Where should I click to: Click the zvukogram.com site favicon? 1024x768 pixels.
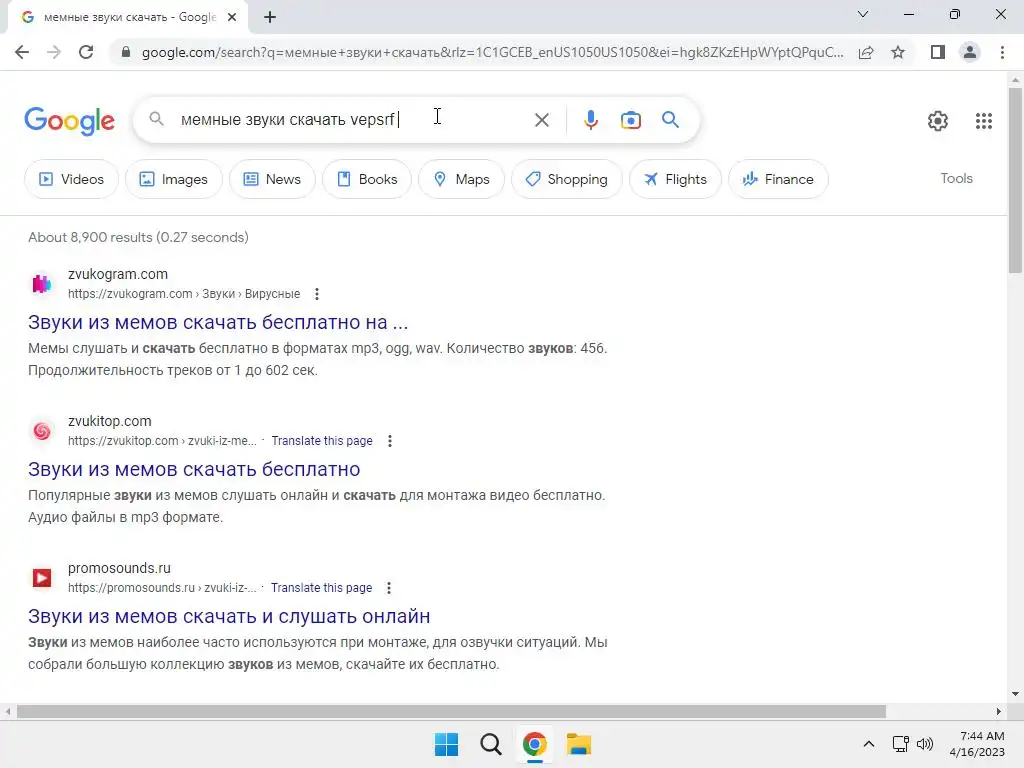[x=42, y=284]
